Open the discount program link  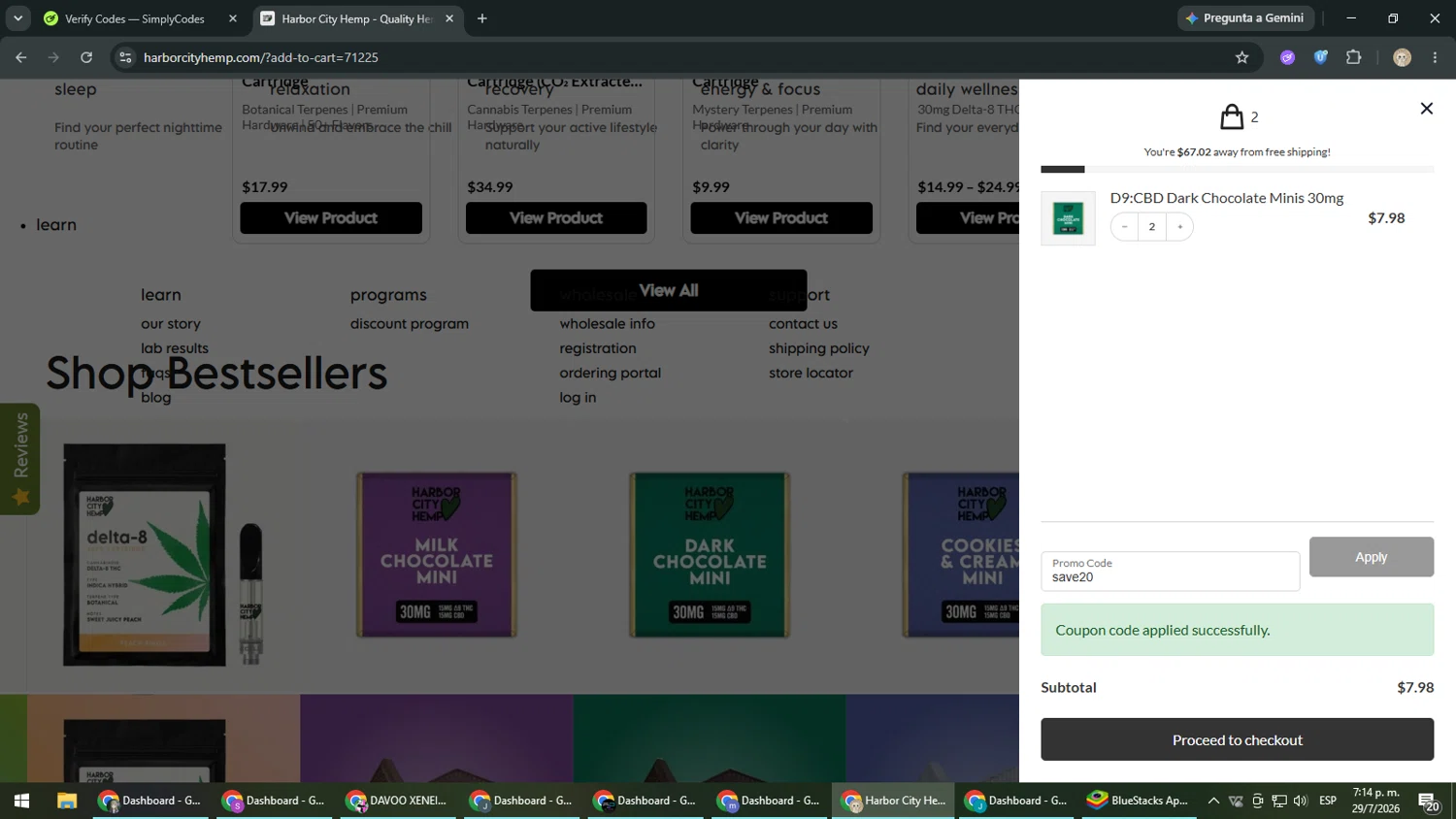tap(410, 324)
